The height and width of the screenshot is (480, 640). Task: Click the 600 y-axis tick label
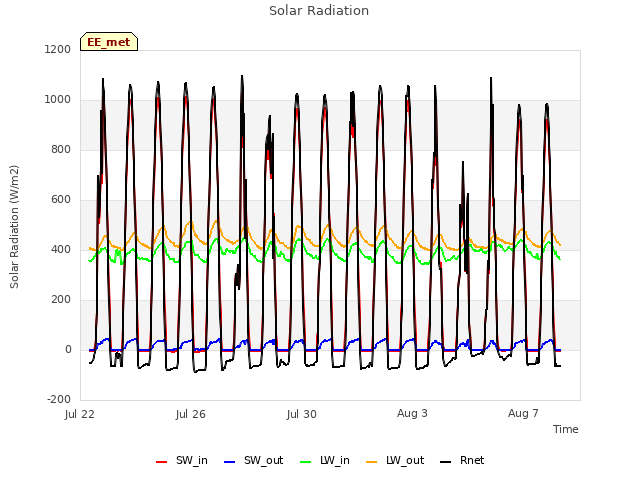tap(61, 199)
